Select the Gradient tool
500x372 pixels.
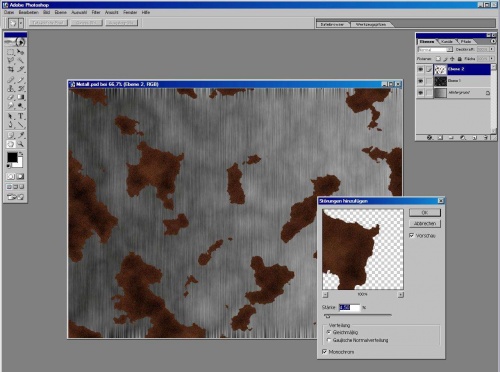point(21,97)
